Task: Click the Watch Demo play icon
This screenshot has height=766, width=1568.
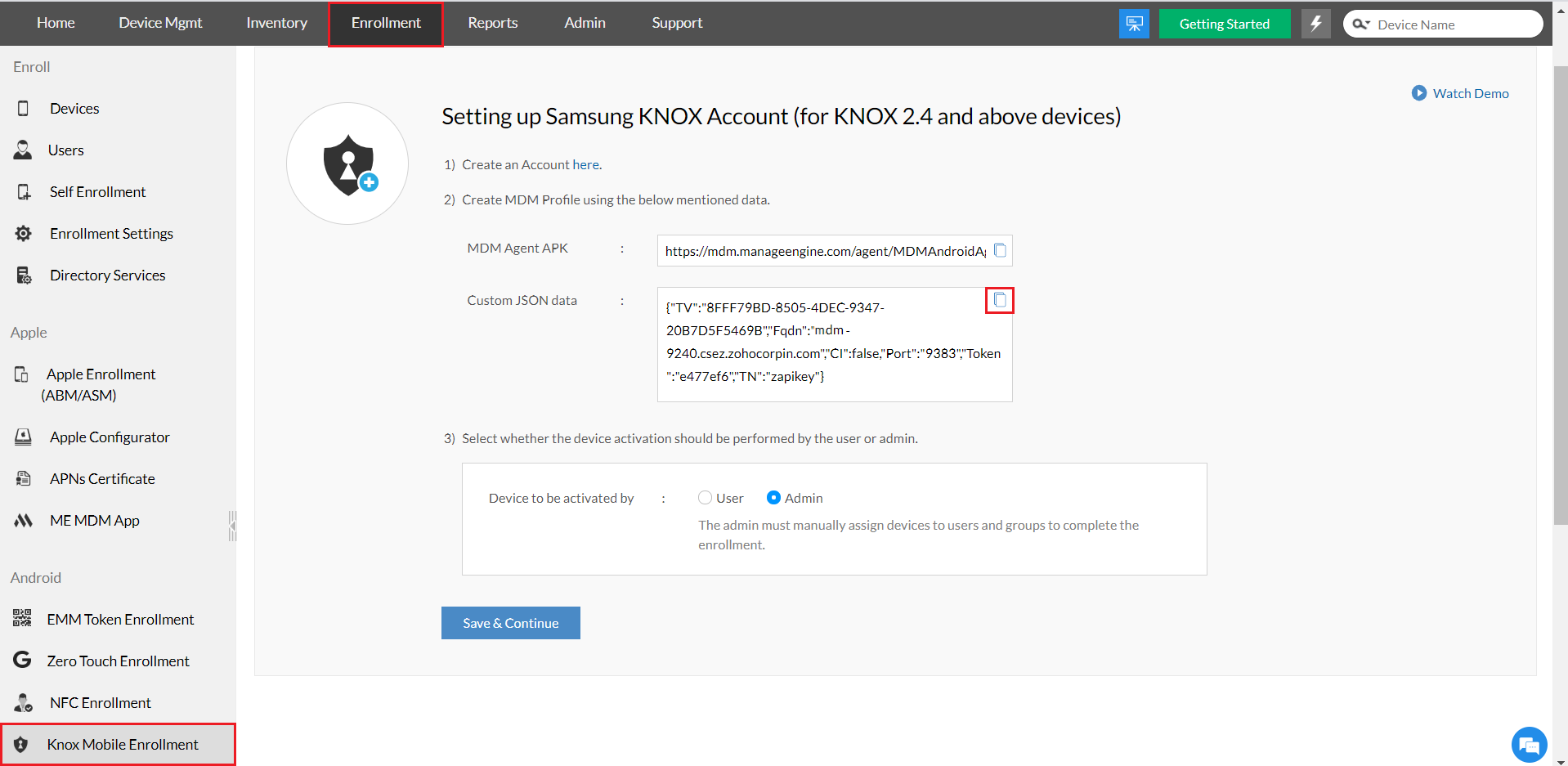Action: (1419, 93)
